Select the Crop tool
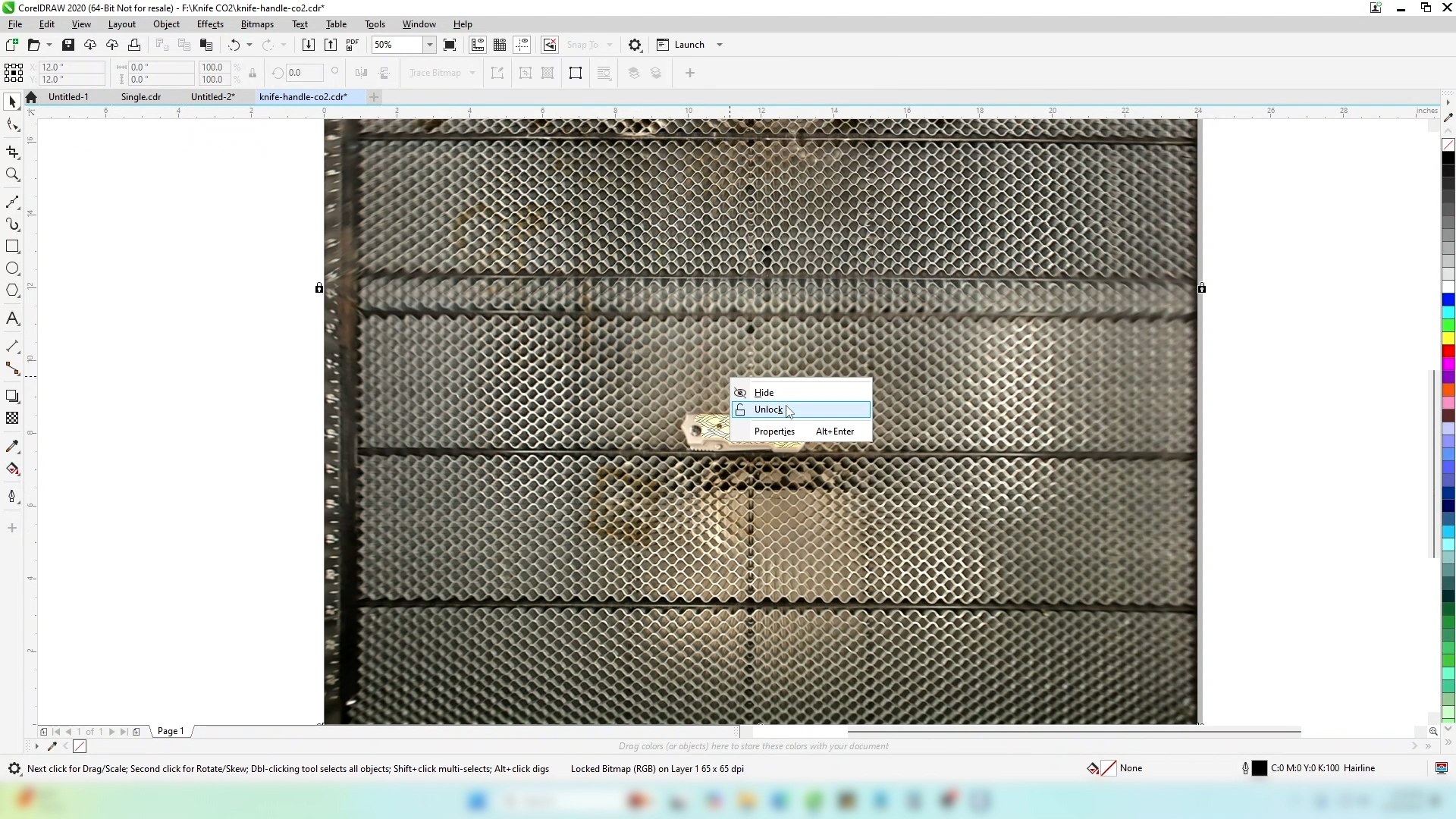The width and height of the screenshot is (1456, 819). pos(12,152)
